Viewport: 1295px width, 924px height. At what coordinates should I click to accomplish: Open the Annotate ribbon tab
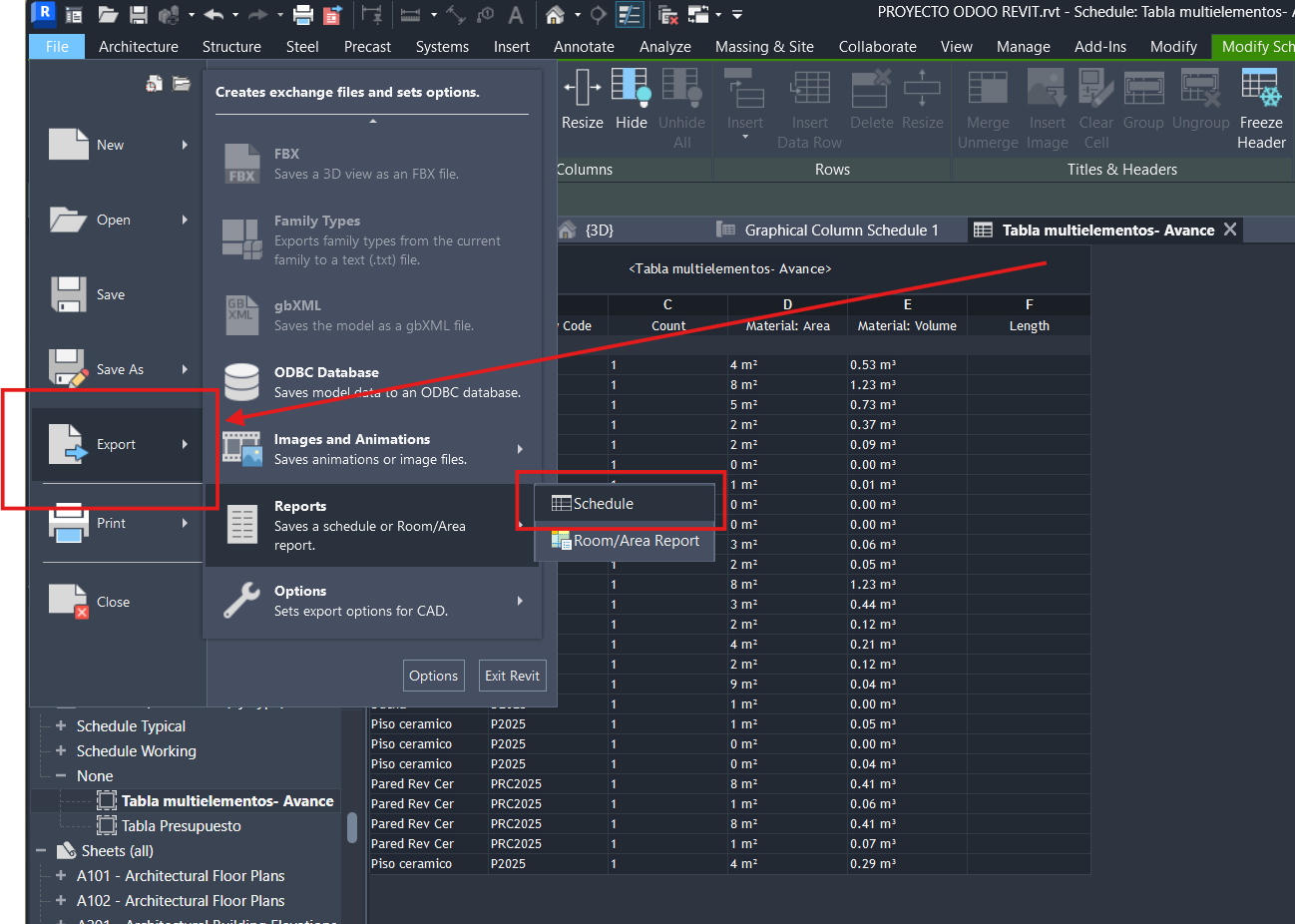click(x=583, y=46)
